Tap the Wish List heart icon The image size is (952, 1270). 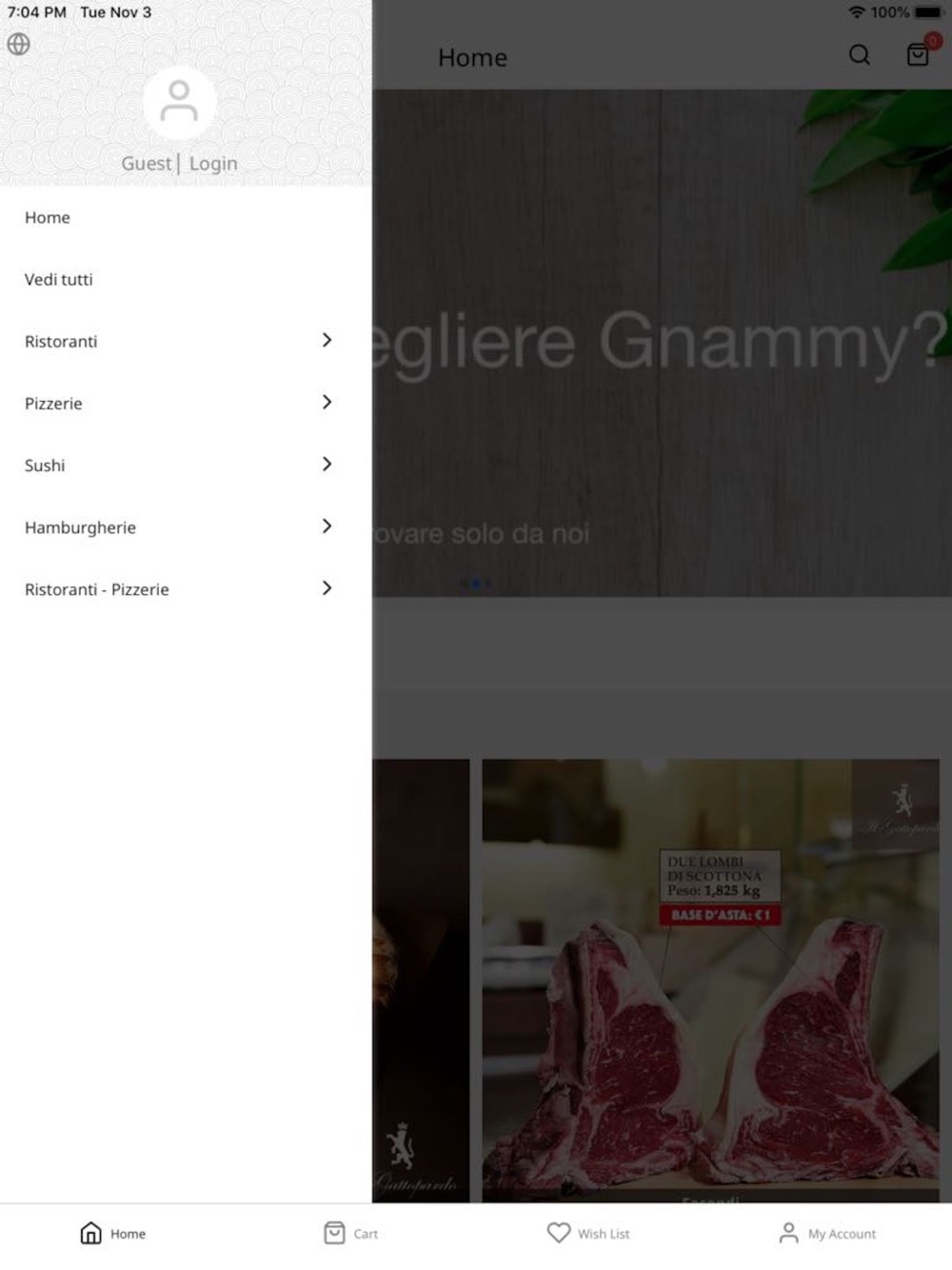[x=559, y=1232]
